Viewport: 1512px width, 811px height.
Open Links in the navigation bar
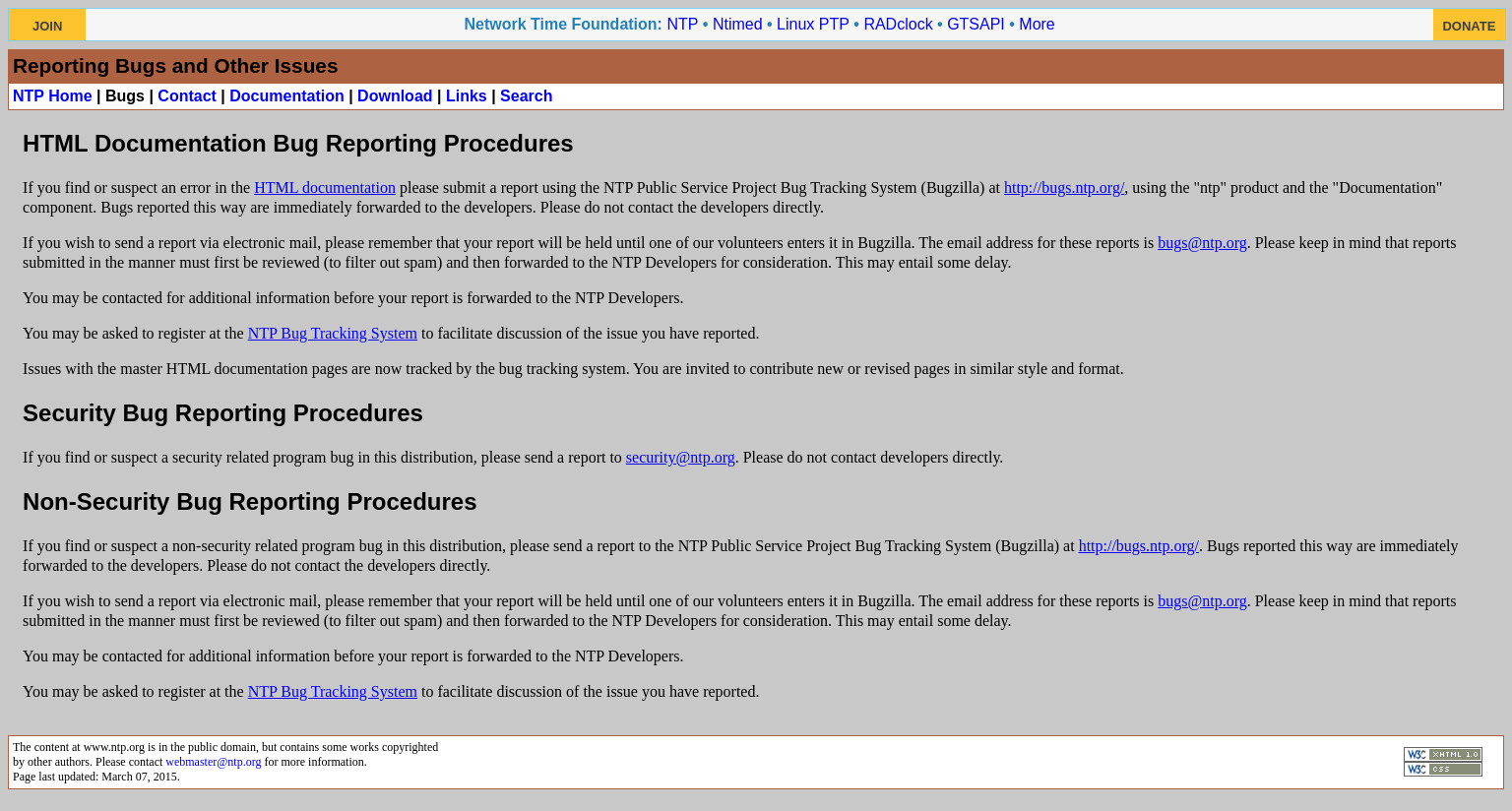tap(467, 96)
